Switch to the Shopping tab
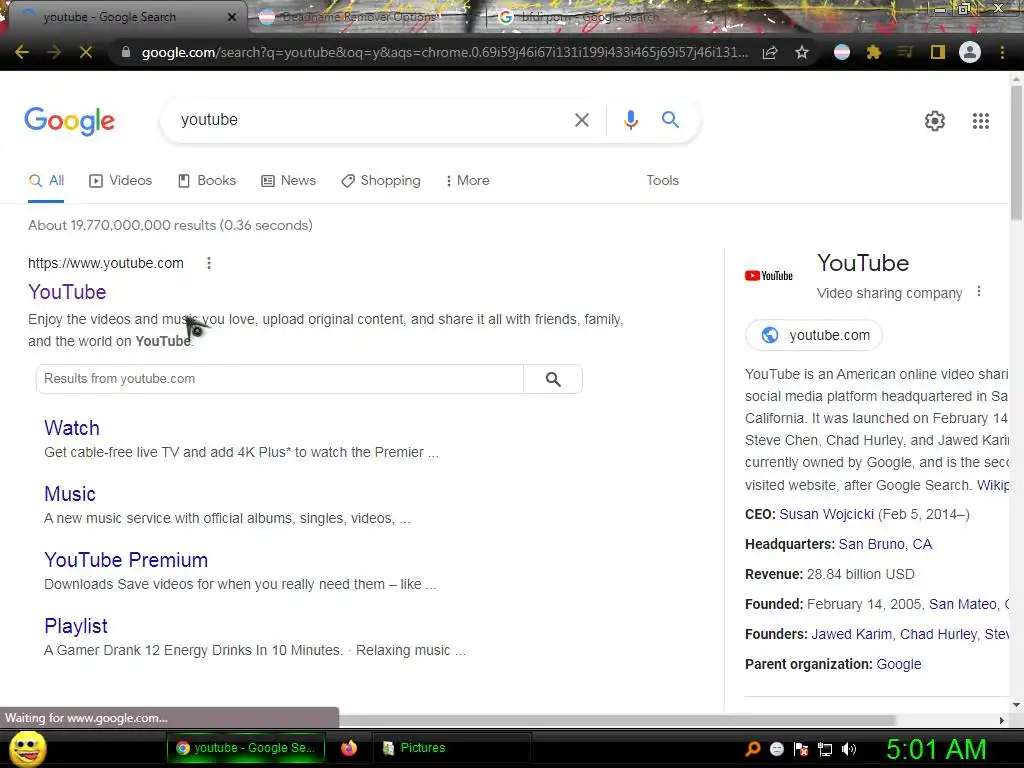The height and width of the screenshot is (768, 1024). [x=381, y=181]
